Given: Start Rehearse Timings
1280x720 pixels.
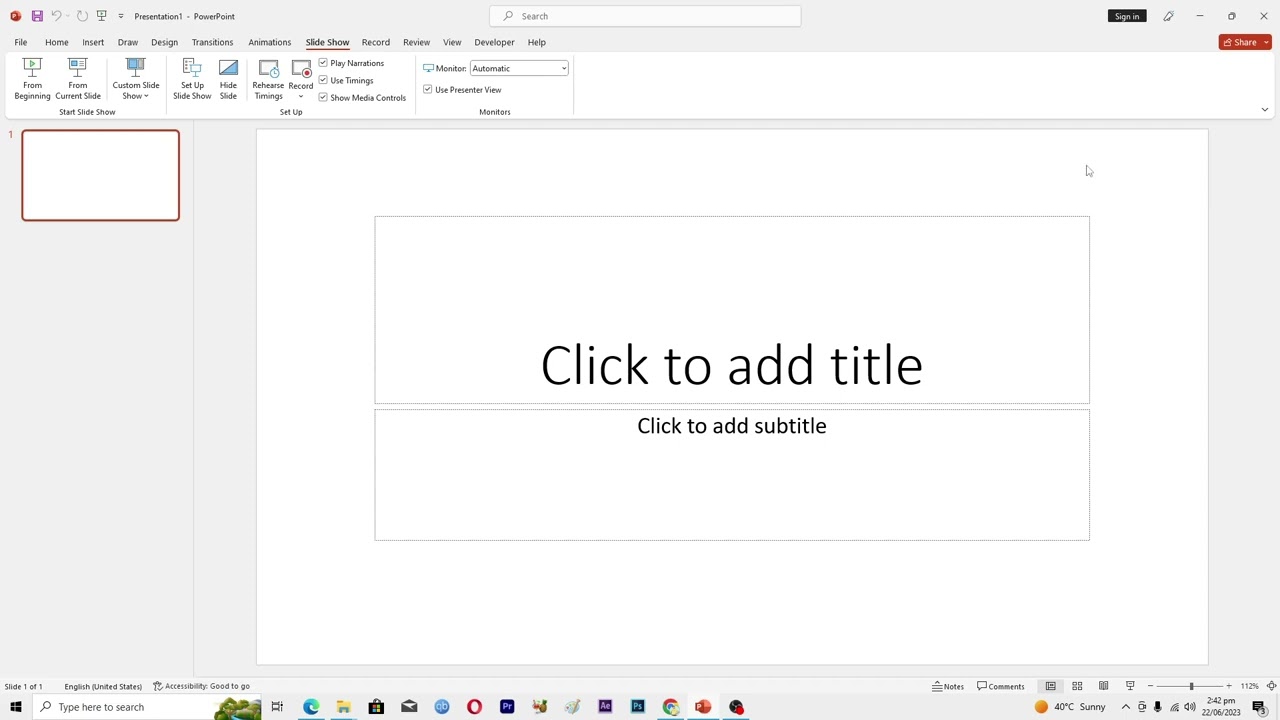Looking at the screenshot, I should (268, 79).
